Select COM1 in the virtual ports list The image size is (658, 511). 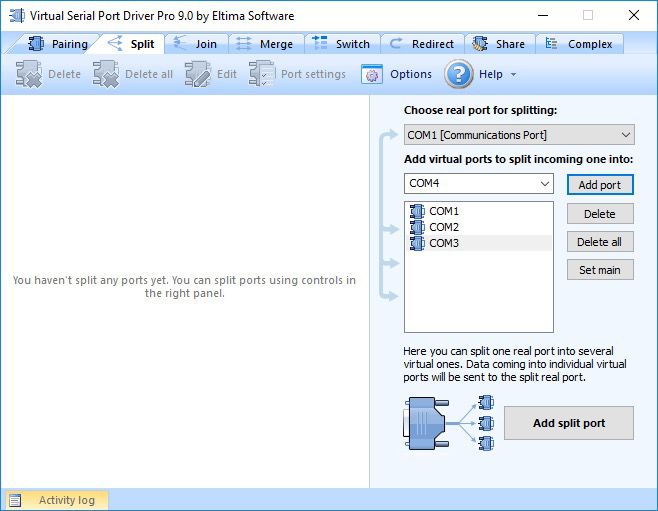click(479, 211)
